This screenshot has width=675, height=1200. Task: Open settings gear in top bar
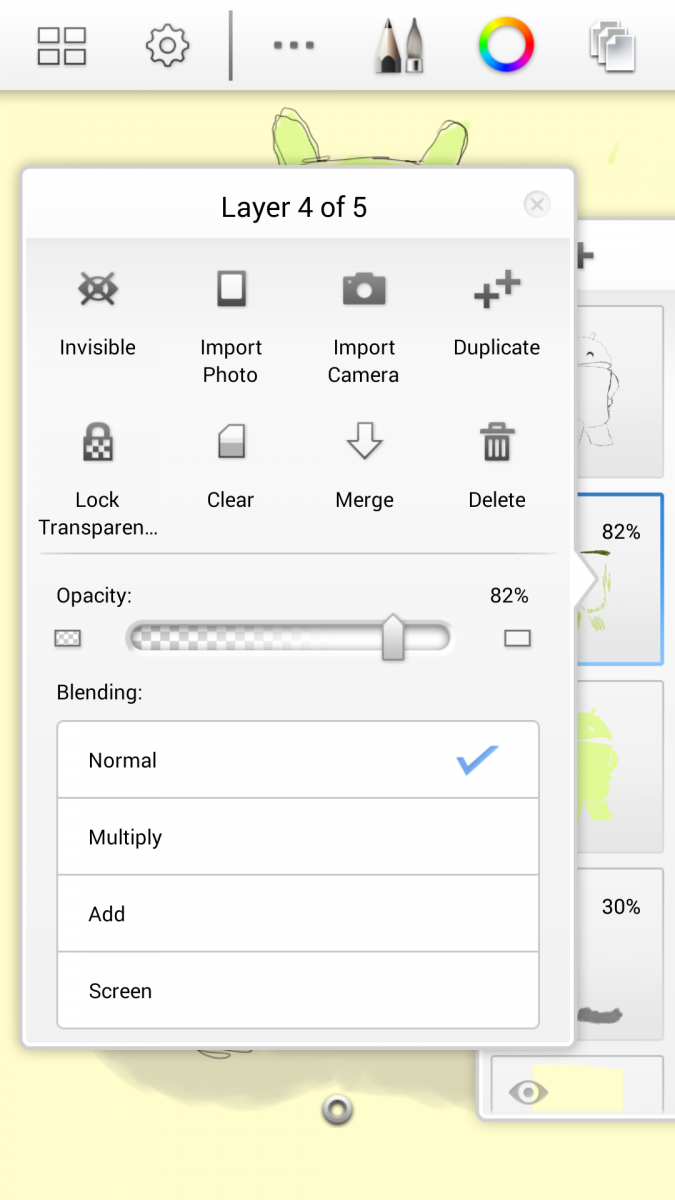tap(167, 46)
